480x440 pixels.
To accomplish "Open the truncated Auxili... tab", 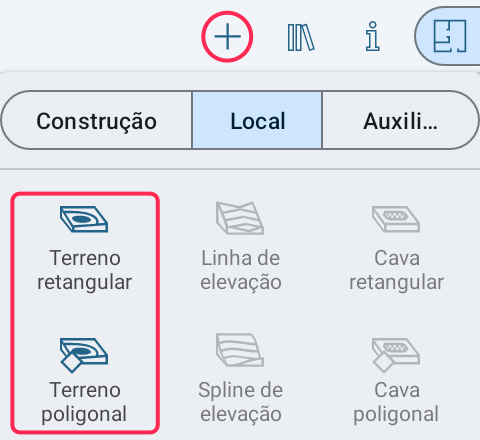I will pyautogui.click(x=400, y=120).
